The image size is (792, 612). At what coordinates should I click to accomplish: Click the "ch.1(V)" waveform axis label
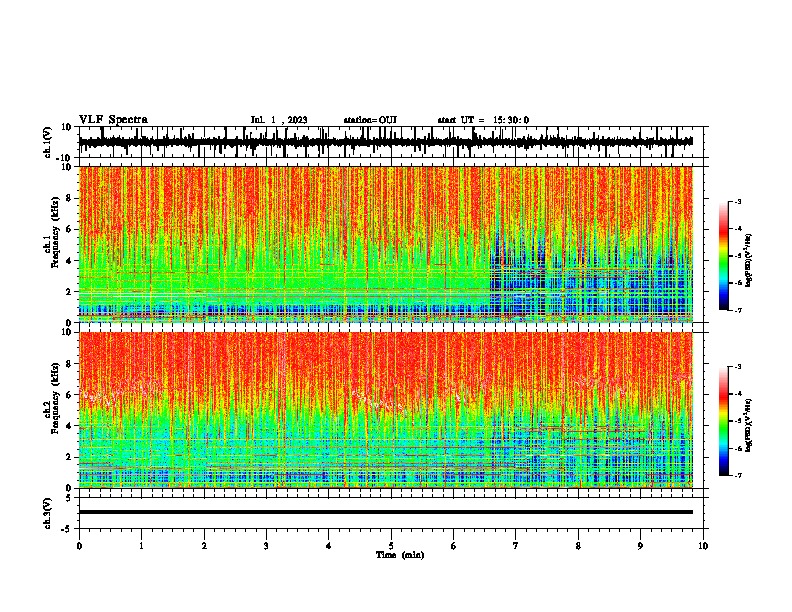(x=48, y=142)
